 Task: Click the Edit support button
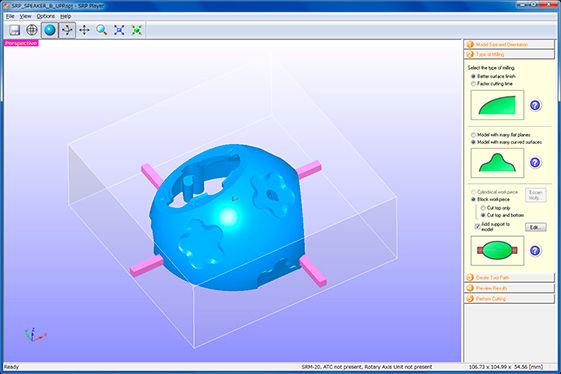(x=536, y=227)
